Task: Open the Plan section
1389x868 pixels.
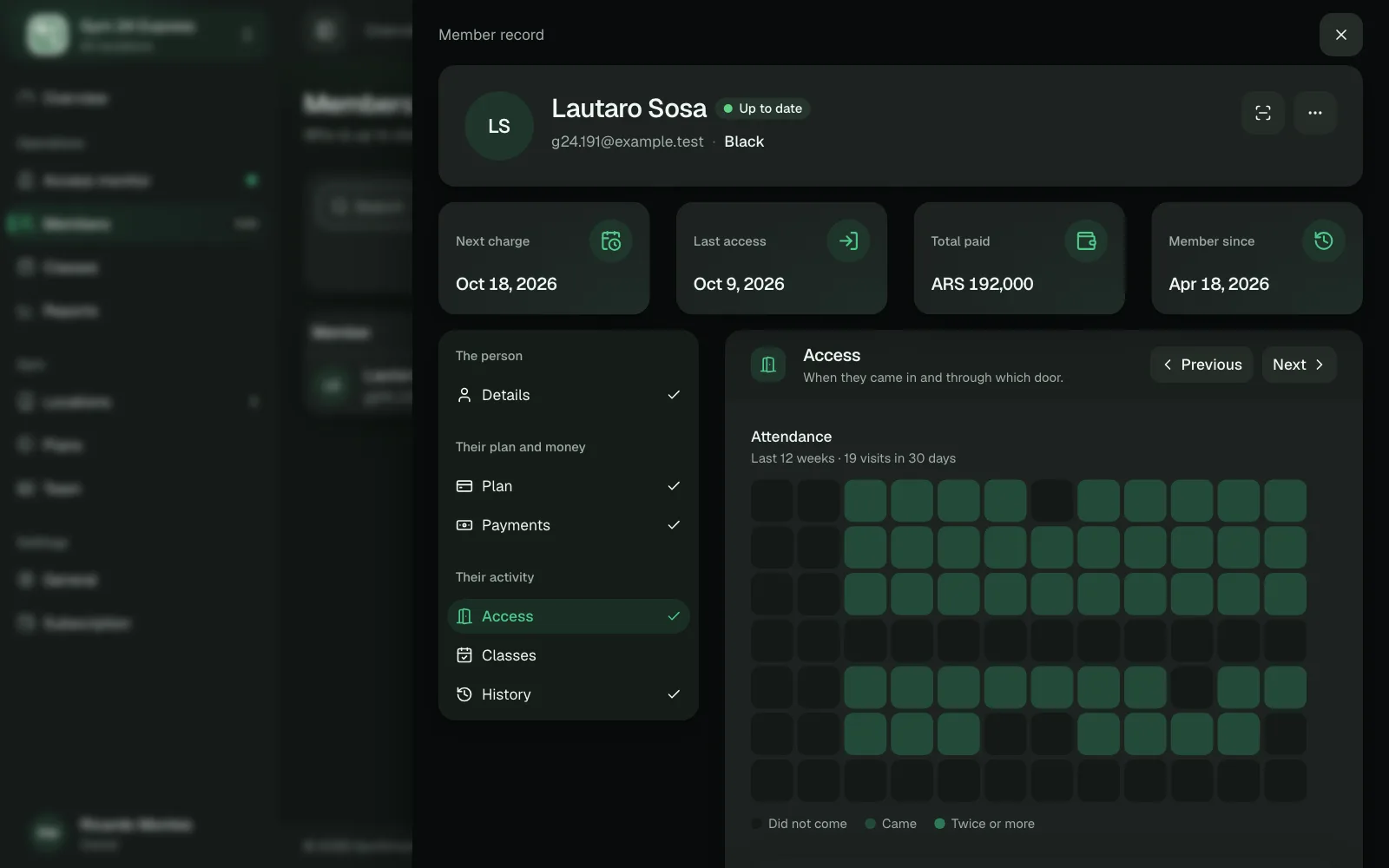Action: 569,486
